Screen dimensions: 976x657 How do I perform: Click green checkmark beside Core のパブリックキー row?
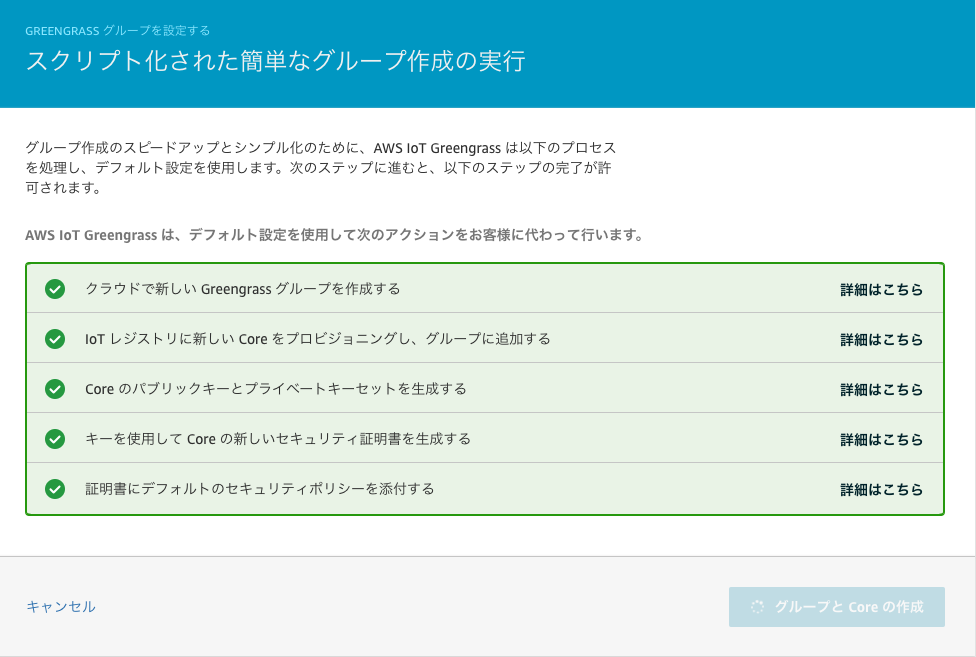pos(55,389)
